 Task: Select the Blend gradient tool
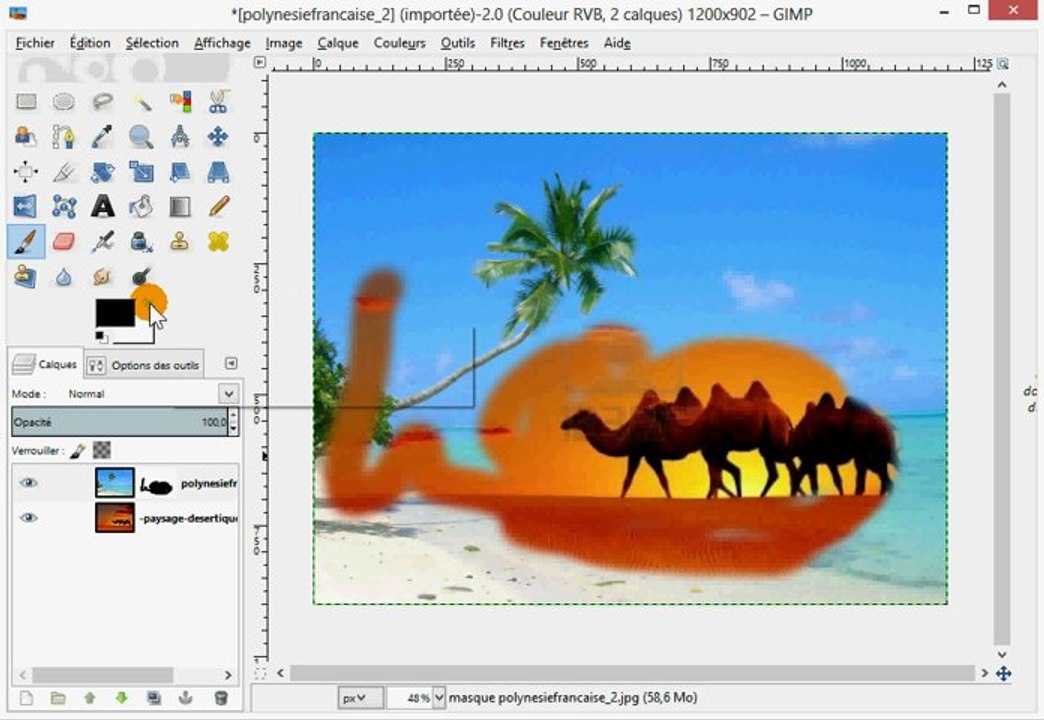[x=180, y=206]
